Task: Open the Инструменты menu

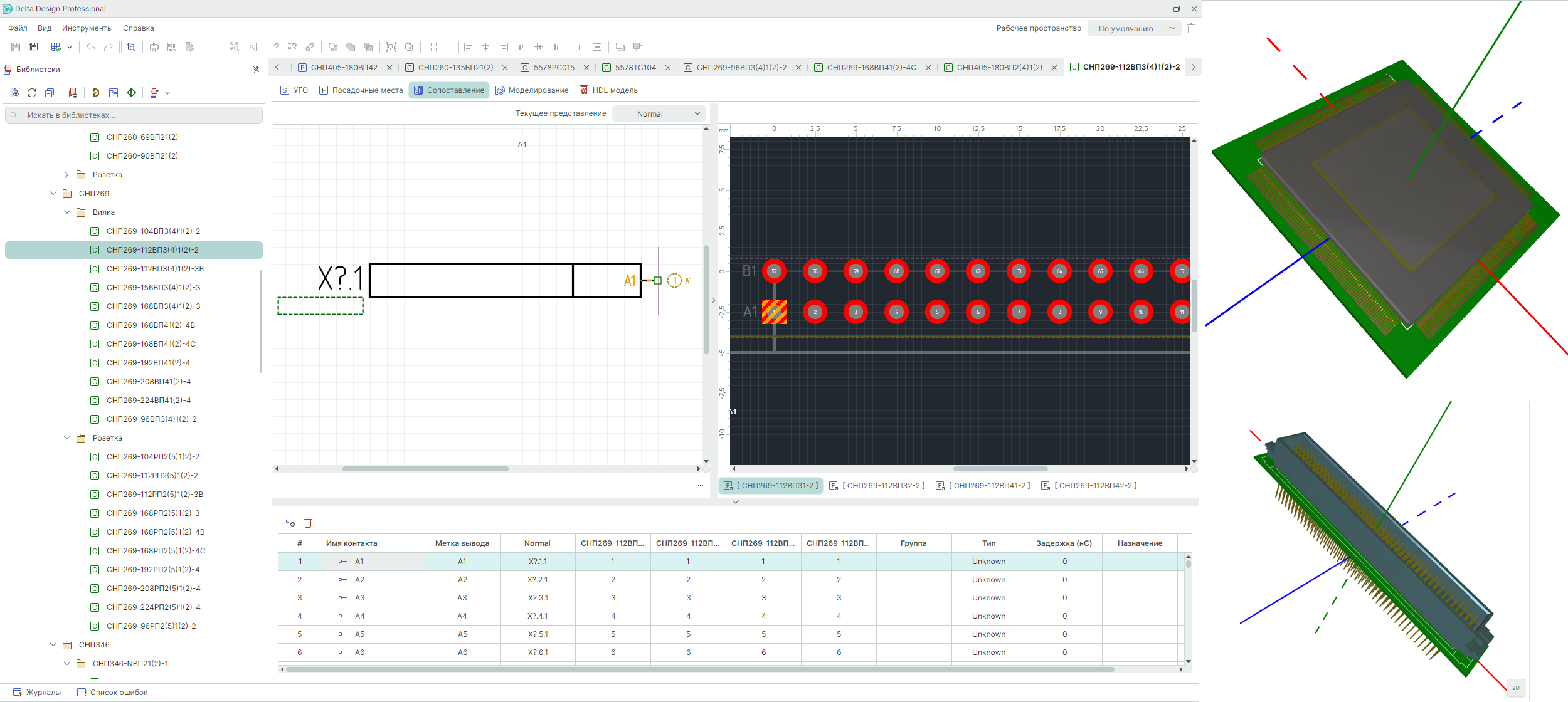Action: (87, 28)
